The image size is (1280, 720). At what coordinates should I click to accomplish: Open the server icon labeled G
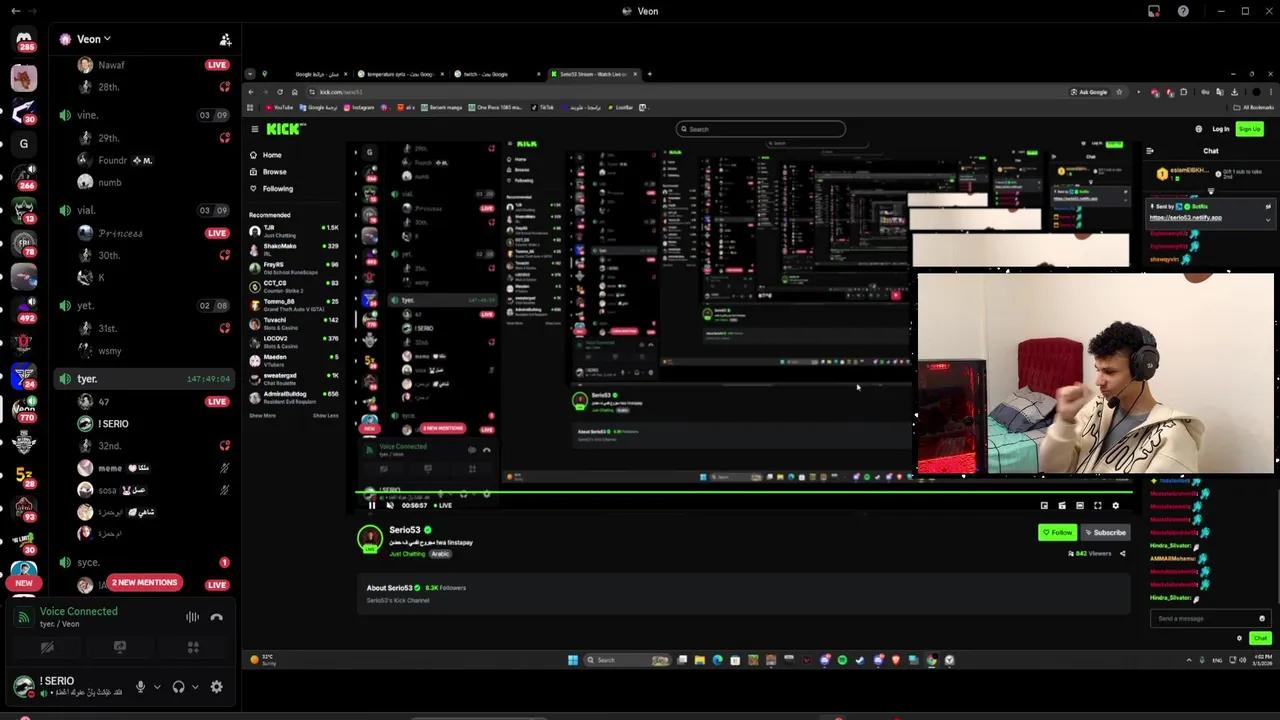pyautogui.click(x=24, y=144)
